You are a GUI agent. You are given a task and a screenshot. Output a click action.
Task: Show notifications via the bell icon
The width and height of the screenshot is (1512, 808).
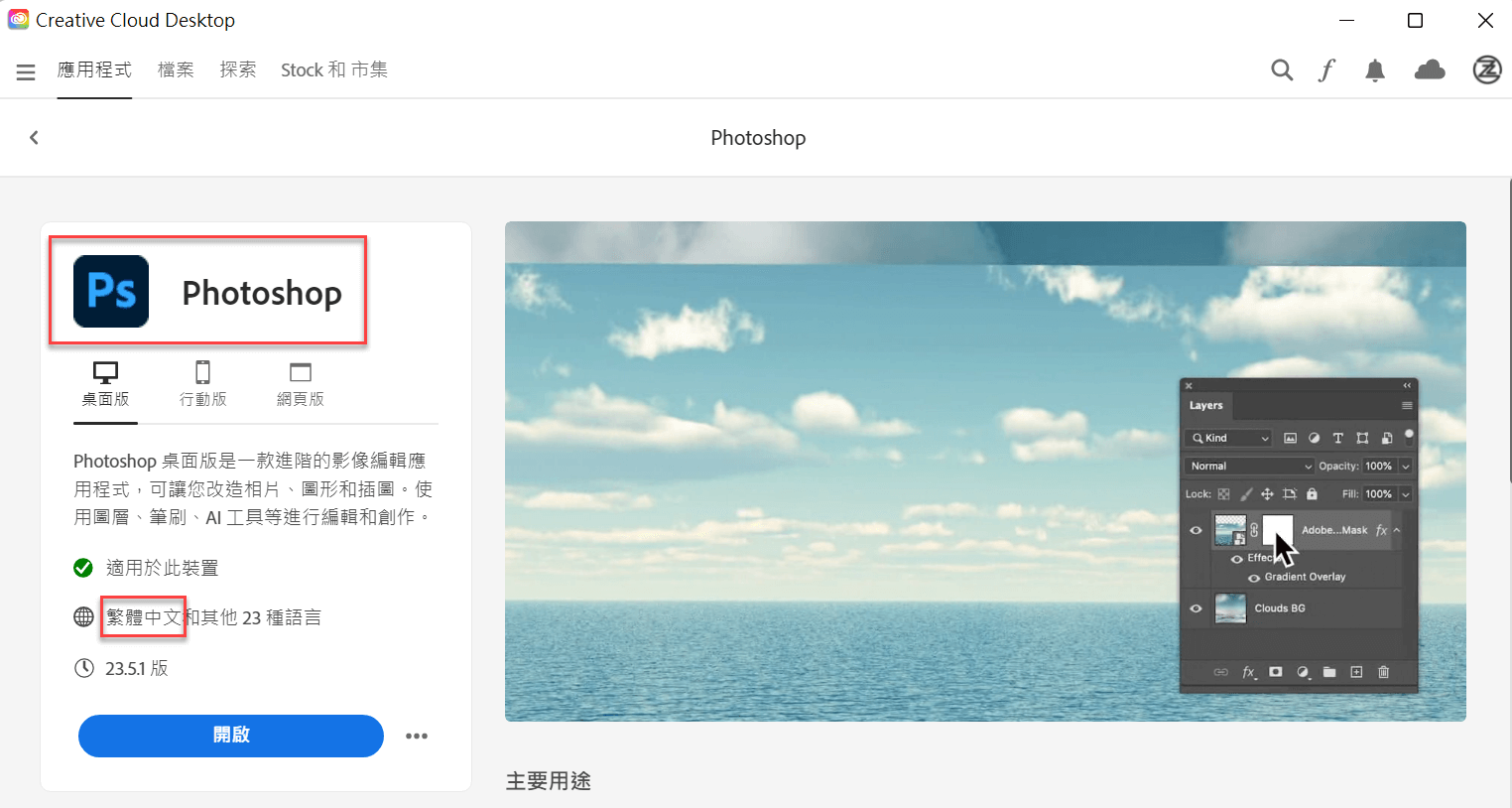pyautogui.click(x=1375, y=70)
